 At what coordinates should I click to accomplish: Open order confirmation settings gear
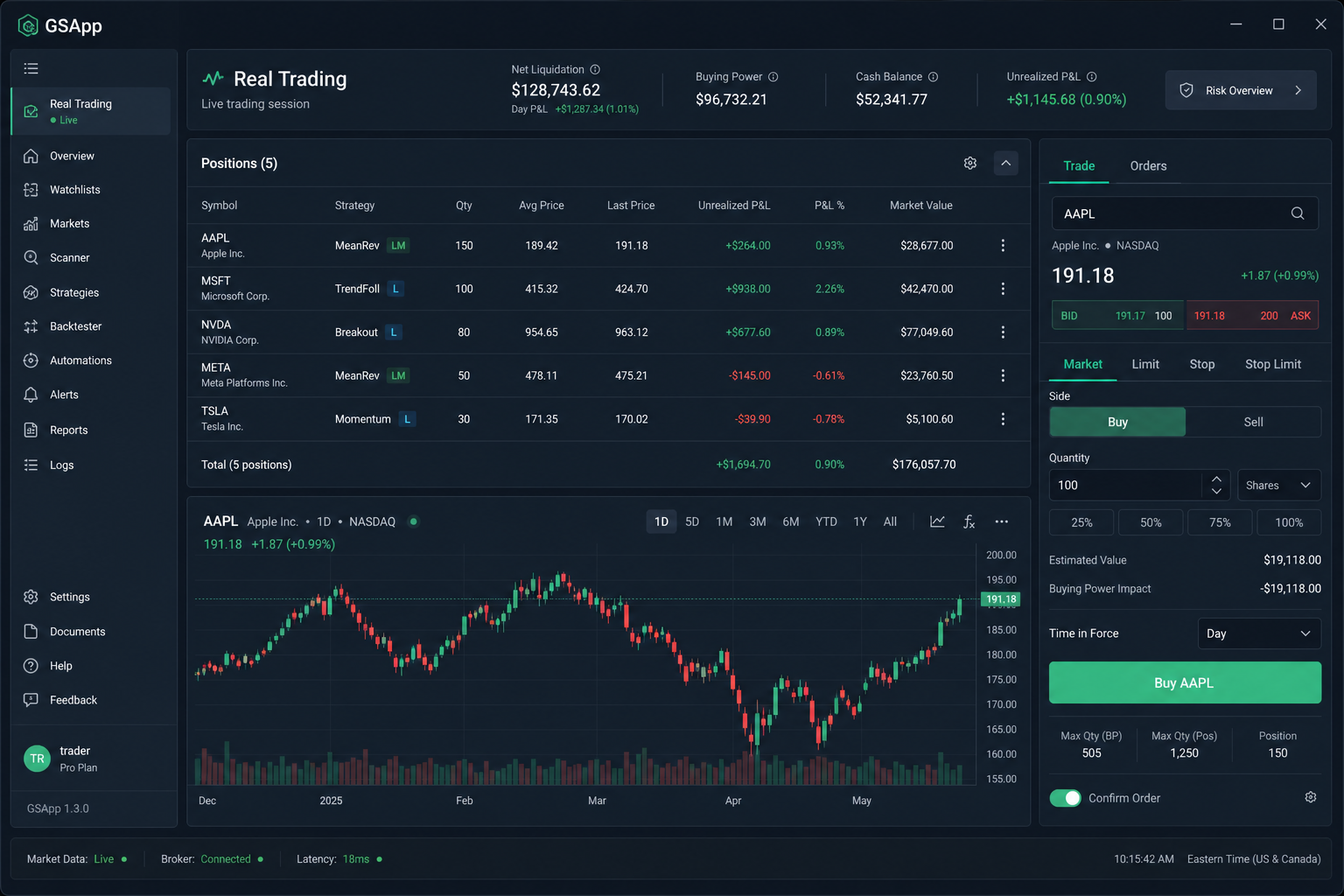1311,797
